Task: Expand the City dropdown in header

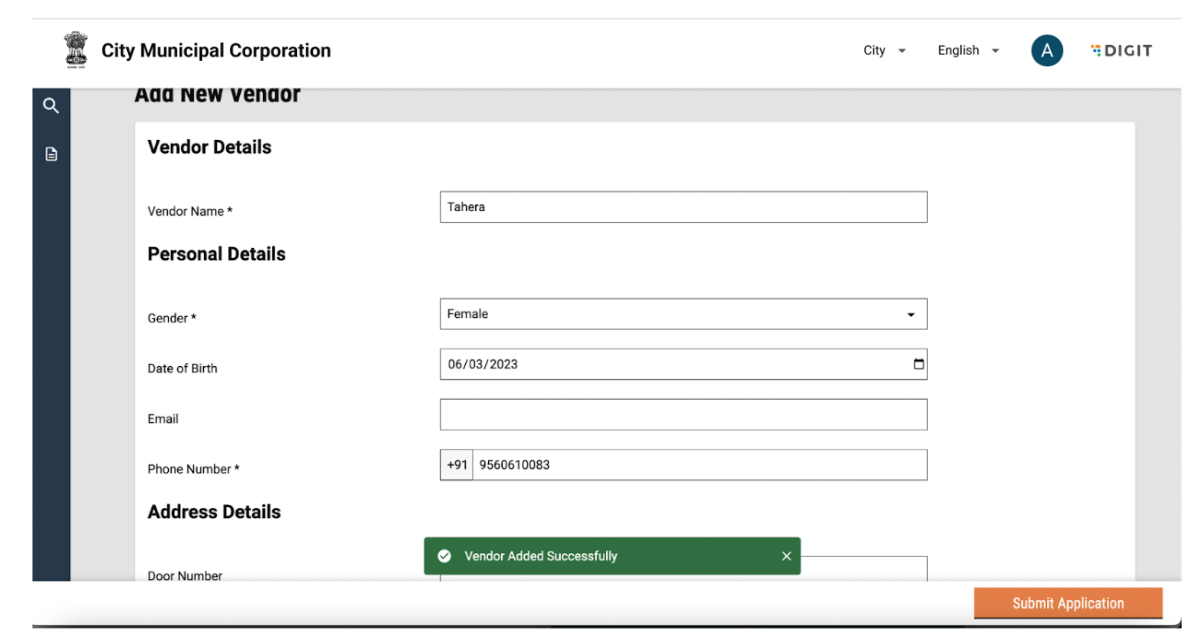Action: click(x=884, y=51)
